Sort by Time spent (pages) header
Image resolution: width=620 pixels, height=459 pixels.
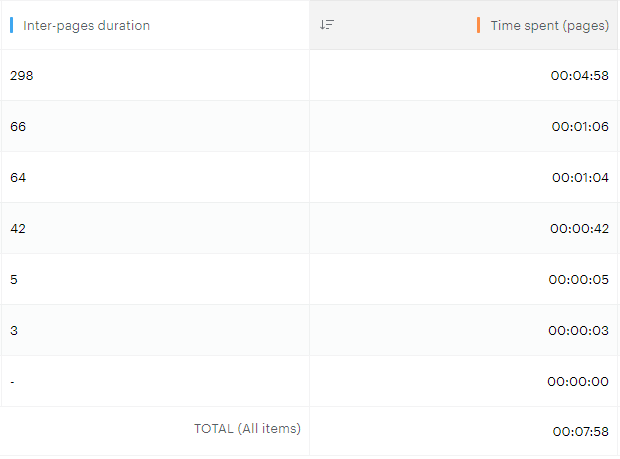coord(549,26)
